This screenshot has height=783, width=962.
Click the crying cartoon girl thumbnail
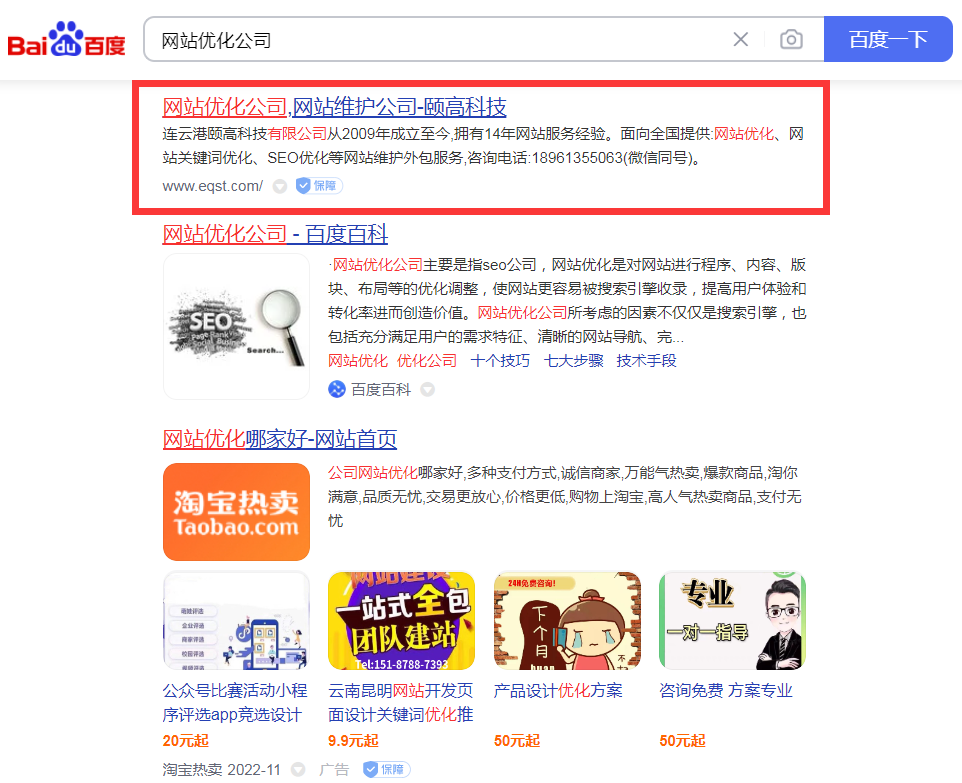pos(567,620)
